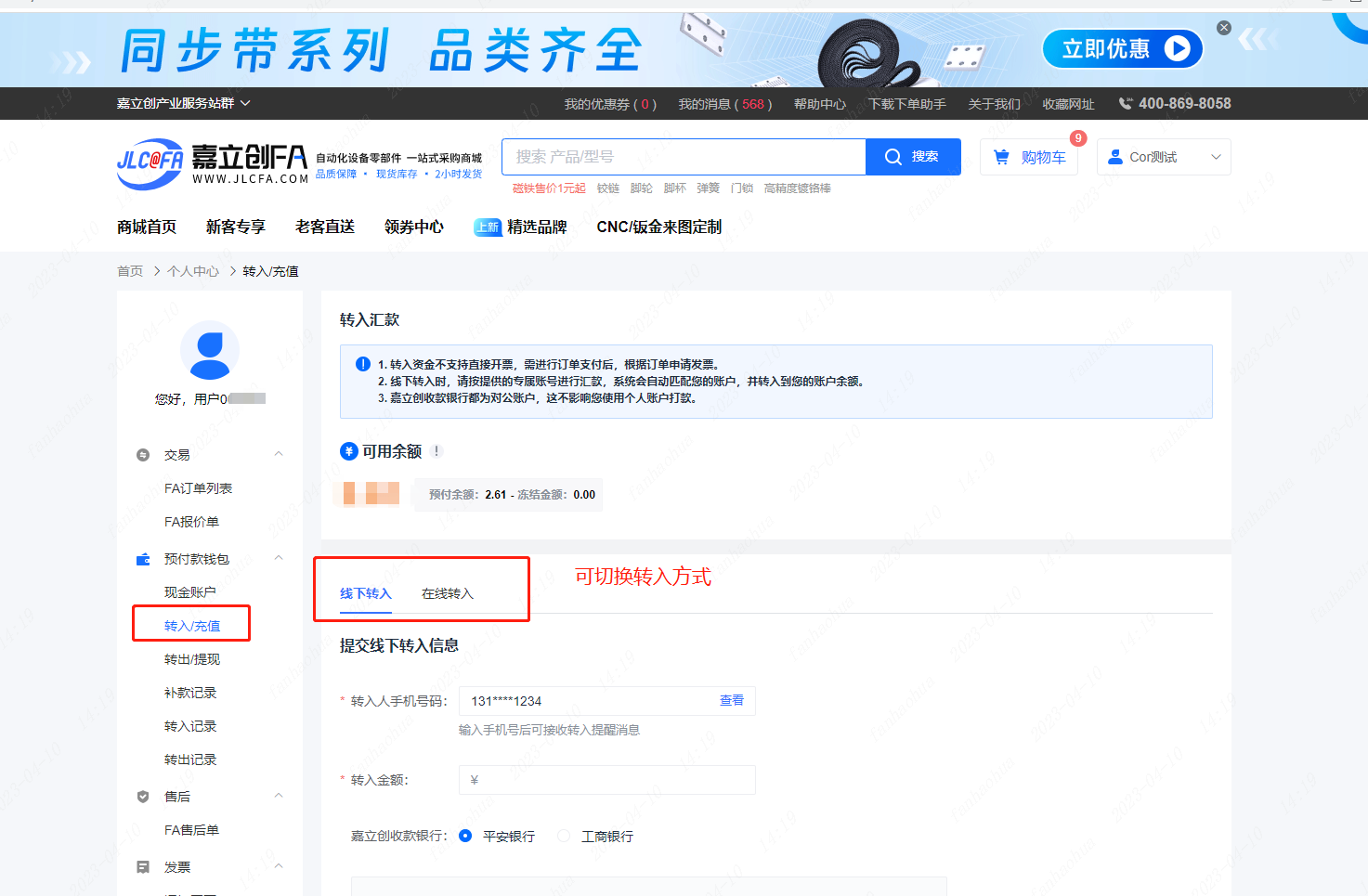Close the top banner advertisement
The width and height of the screenshot is (1368, 896).
(x=1224, y=28)
